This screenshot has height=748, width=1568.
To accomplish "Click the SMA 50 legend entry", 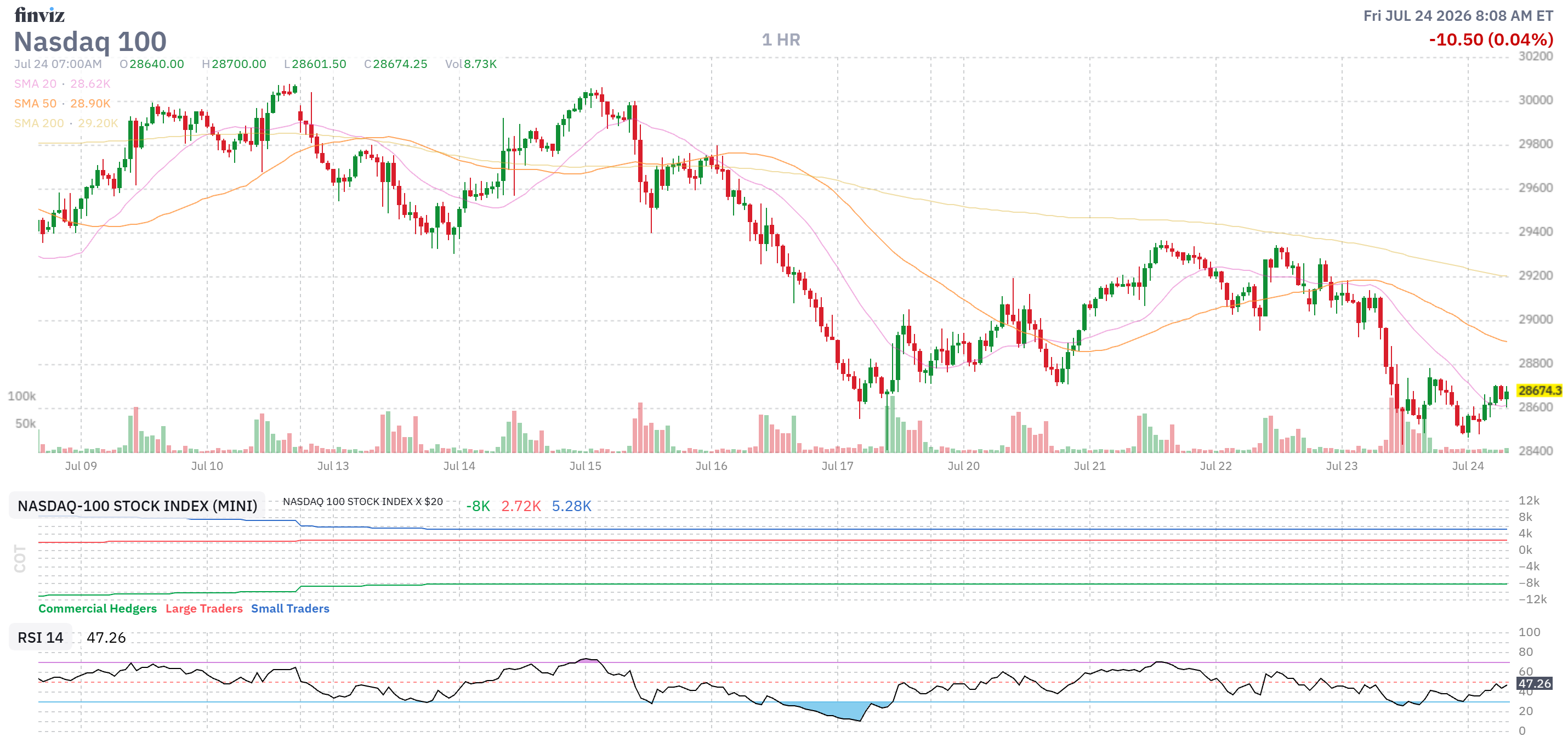I will coord(62,104).
